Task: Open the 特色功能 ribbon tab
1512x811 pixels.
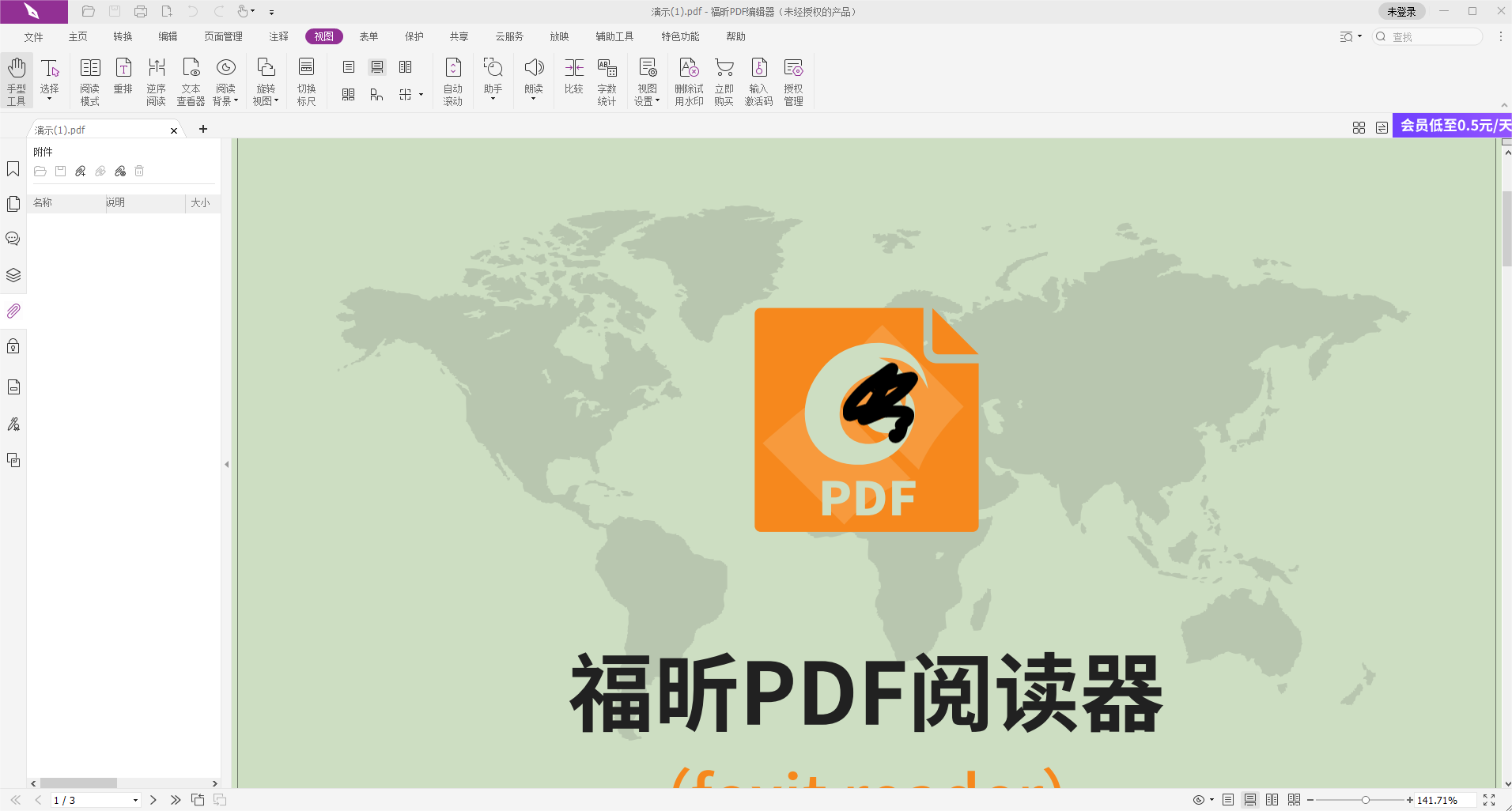Action: 679,36
